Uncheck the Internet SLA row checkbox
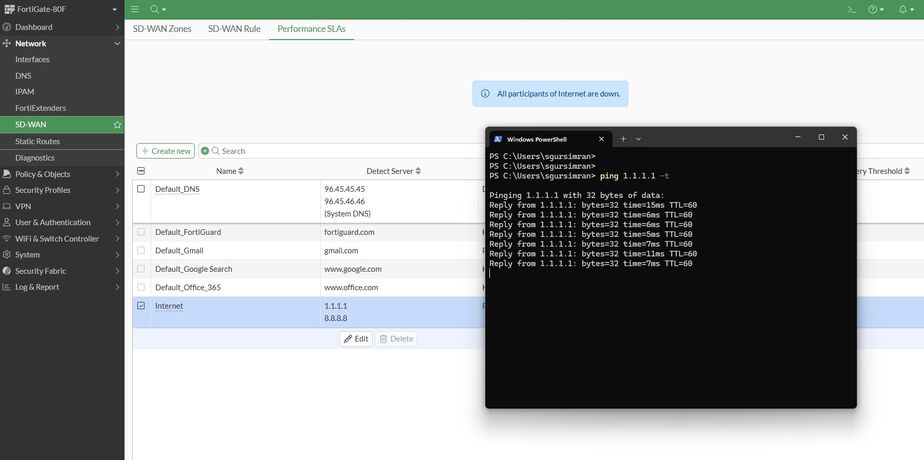924x460 pixels. (141, 306)
